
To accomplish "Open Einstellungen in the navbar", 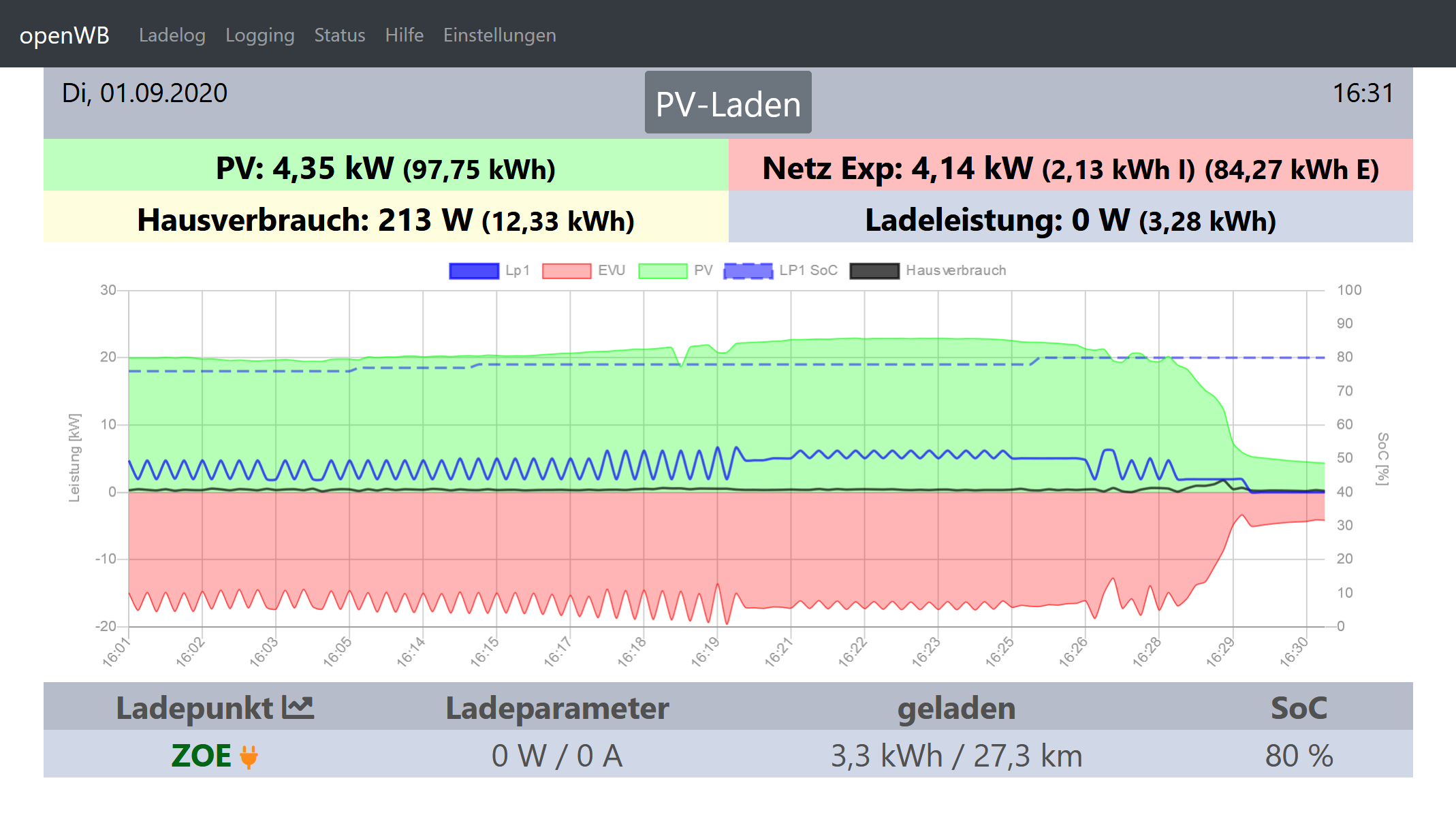I will [x=499, y=35].
